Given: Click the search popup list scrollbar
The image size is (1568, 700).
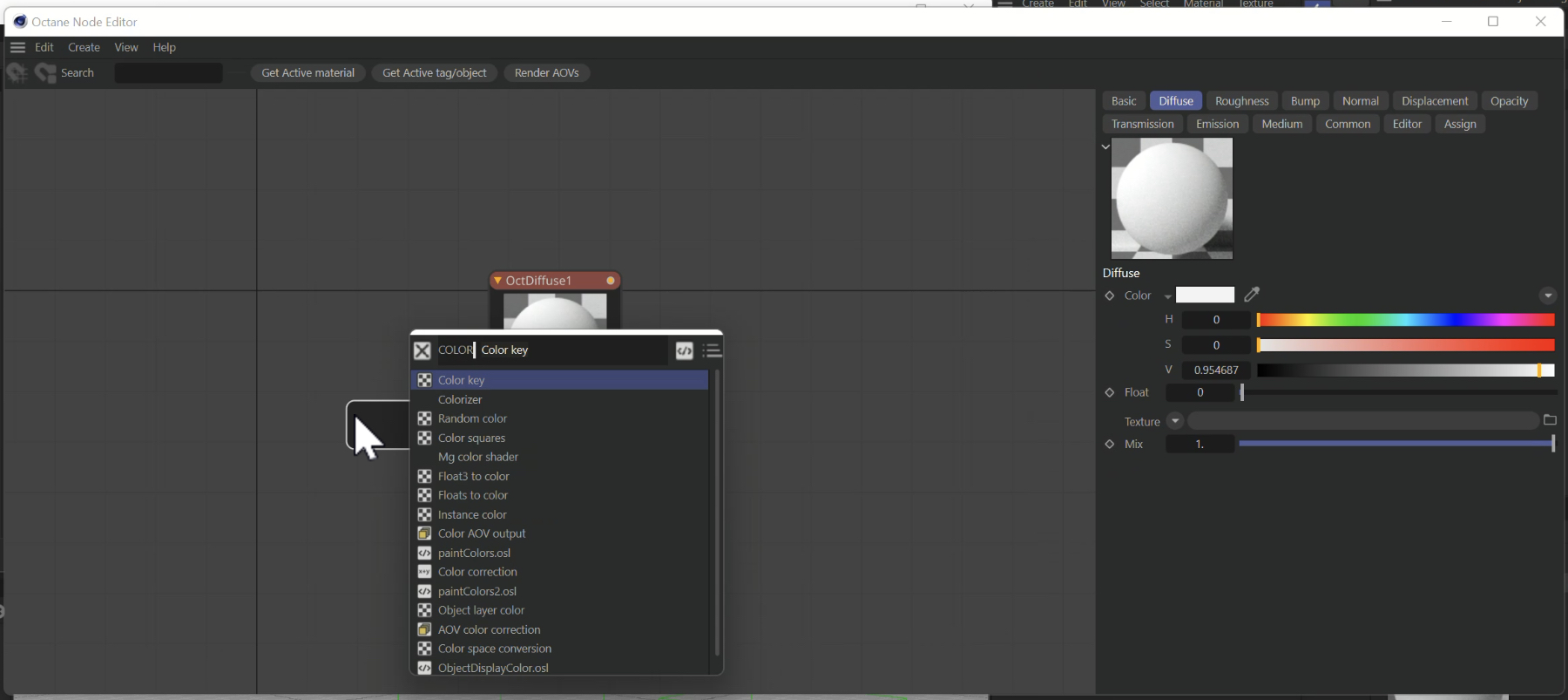Looking at the screenshot, I should tap(717, 513).
